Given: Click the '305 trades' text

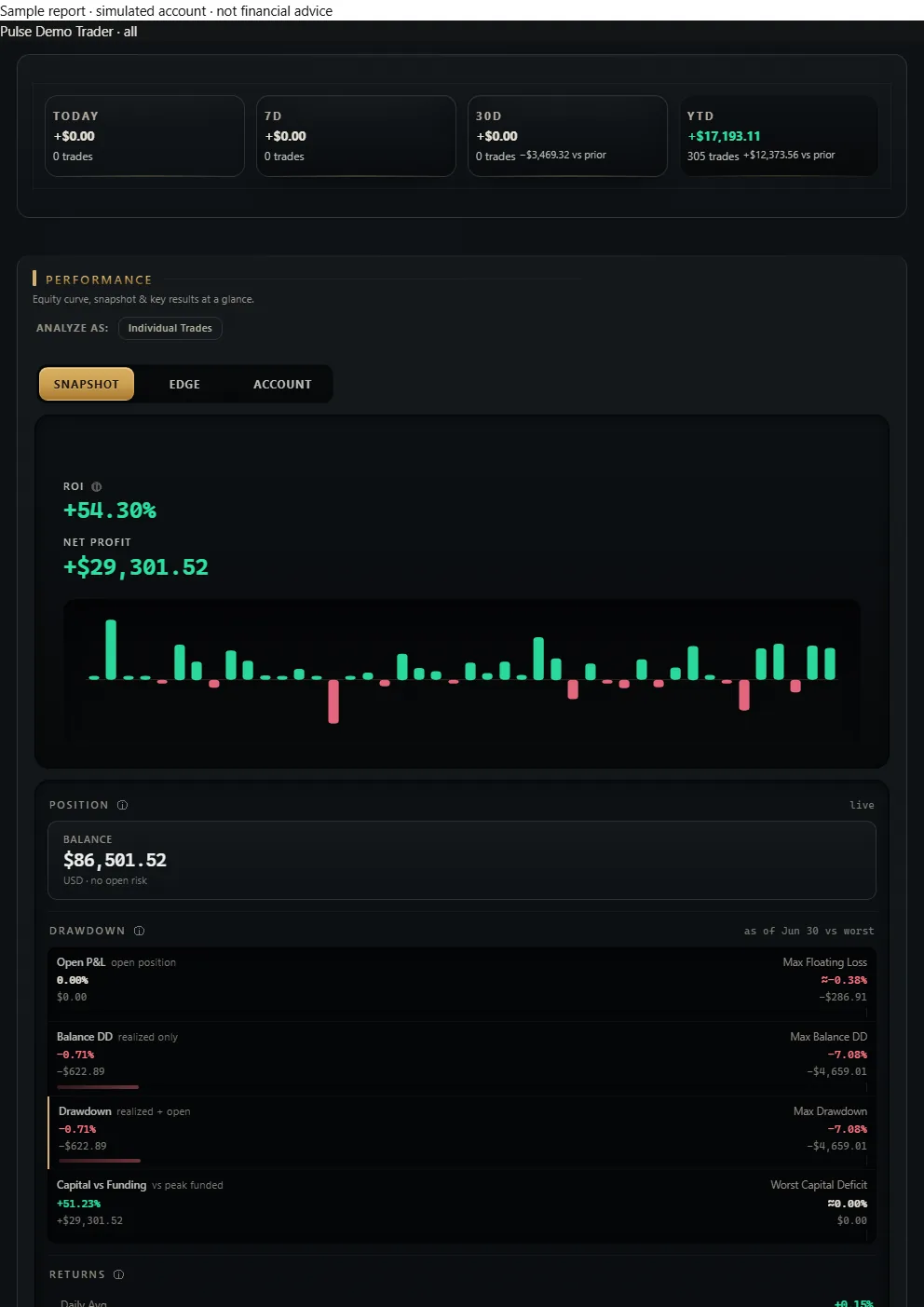Looking at the screenshot, I should 713,157.
